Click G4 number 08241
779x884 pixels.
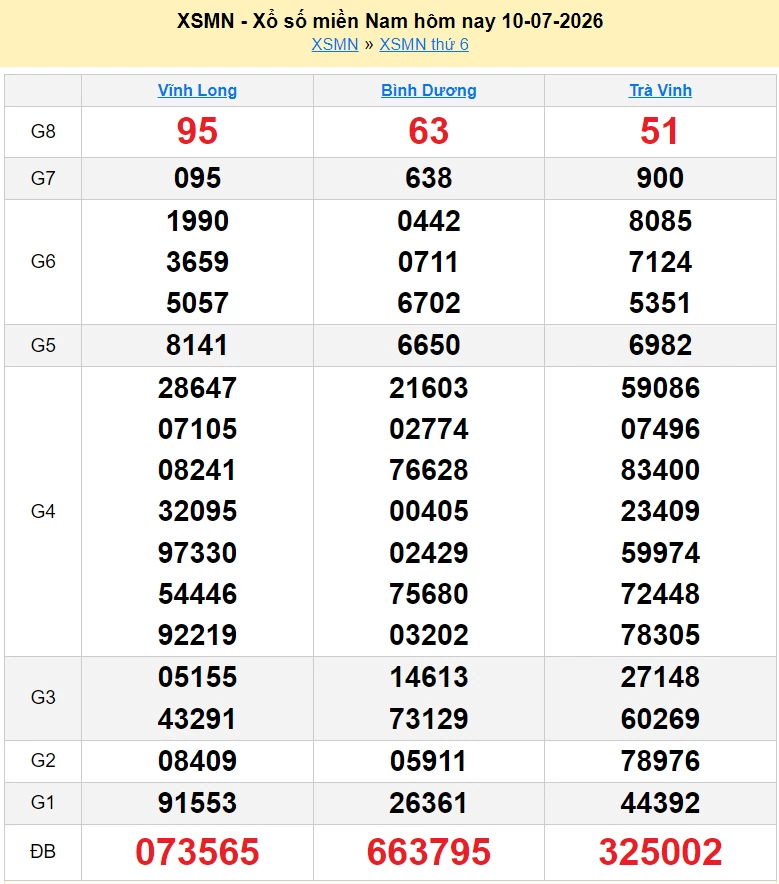click(197, 470)
